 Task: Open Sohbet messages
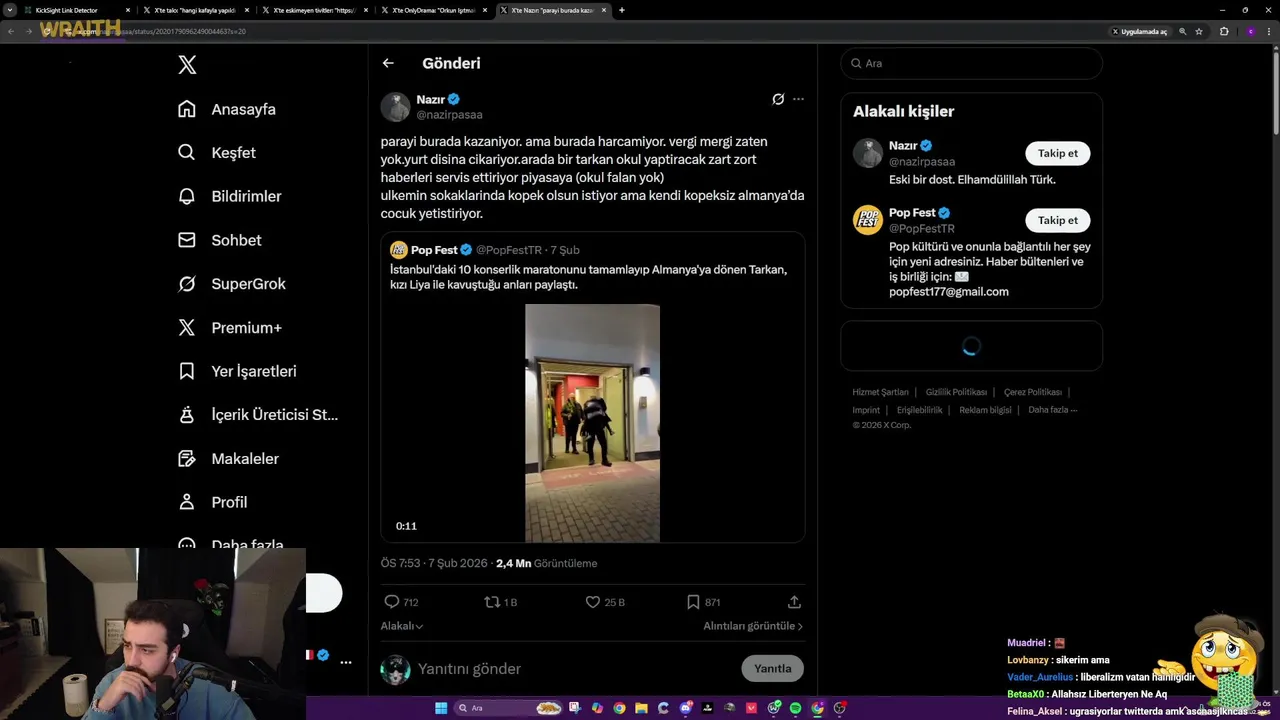pyautogui.click(x=219, y=240)
